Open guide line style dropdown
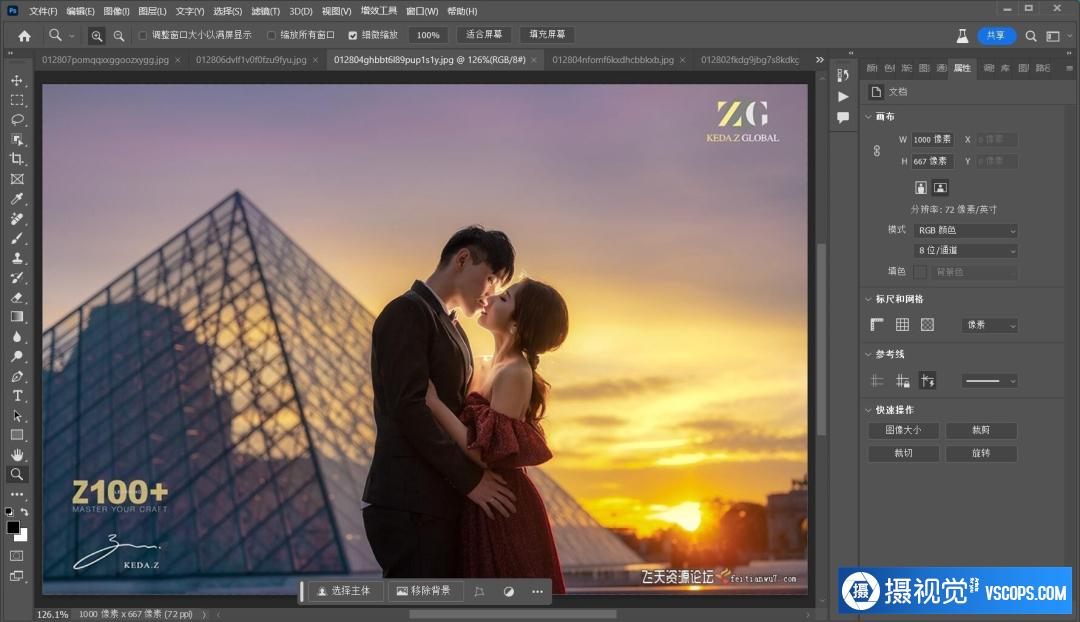 pos(988,380)
